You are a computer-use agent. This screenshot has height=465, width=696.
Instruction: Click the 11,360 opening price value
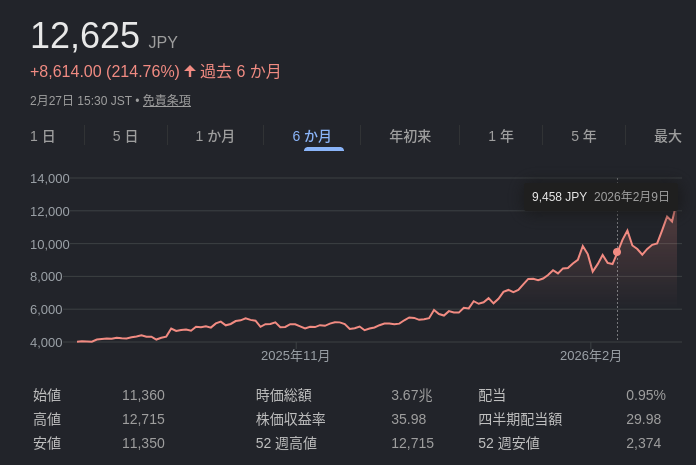[x=143, y=395]
